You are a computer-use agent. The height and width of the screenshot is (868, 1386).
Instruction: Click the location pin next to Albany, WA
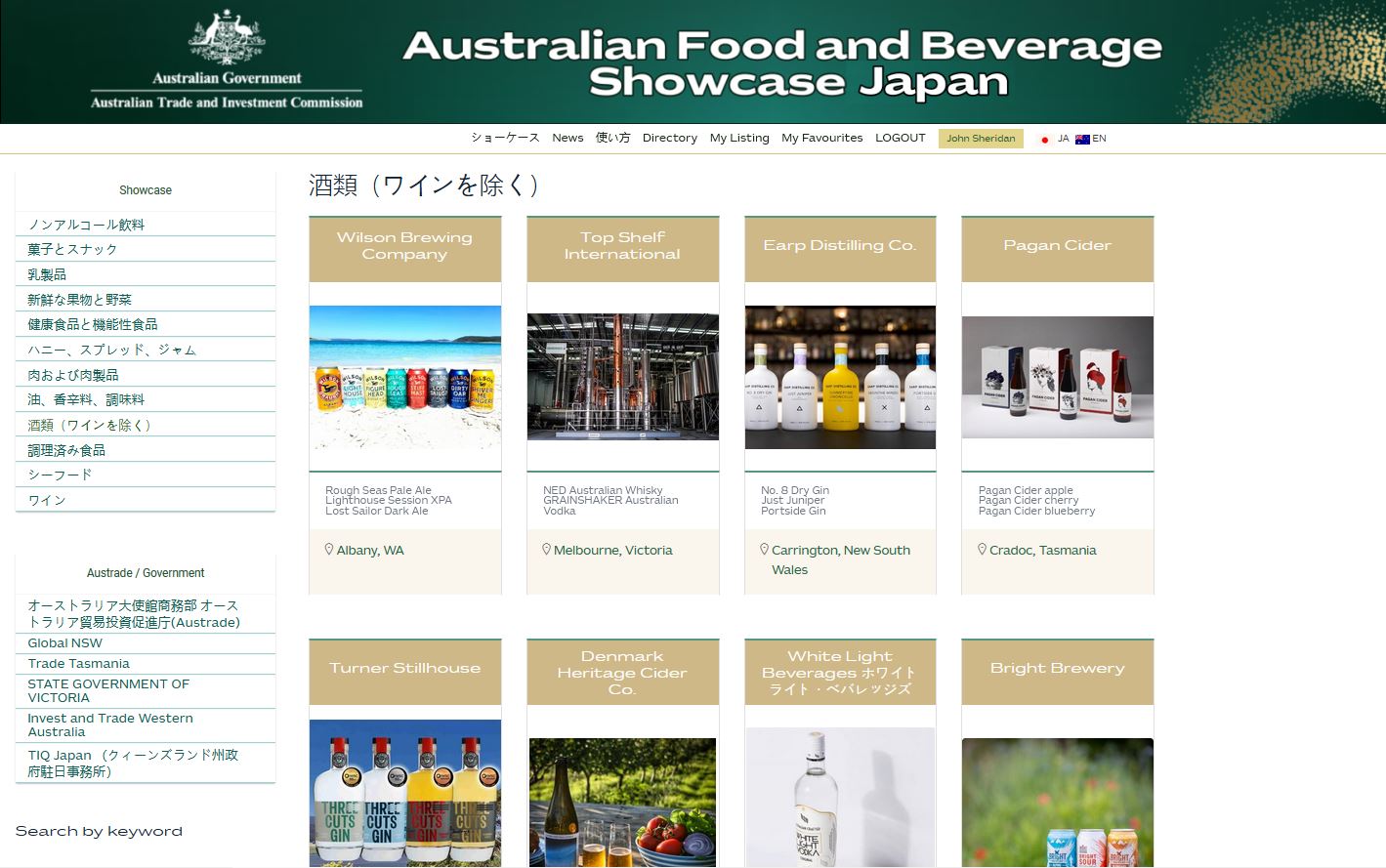click(x=329, y=550)
